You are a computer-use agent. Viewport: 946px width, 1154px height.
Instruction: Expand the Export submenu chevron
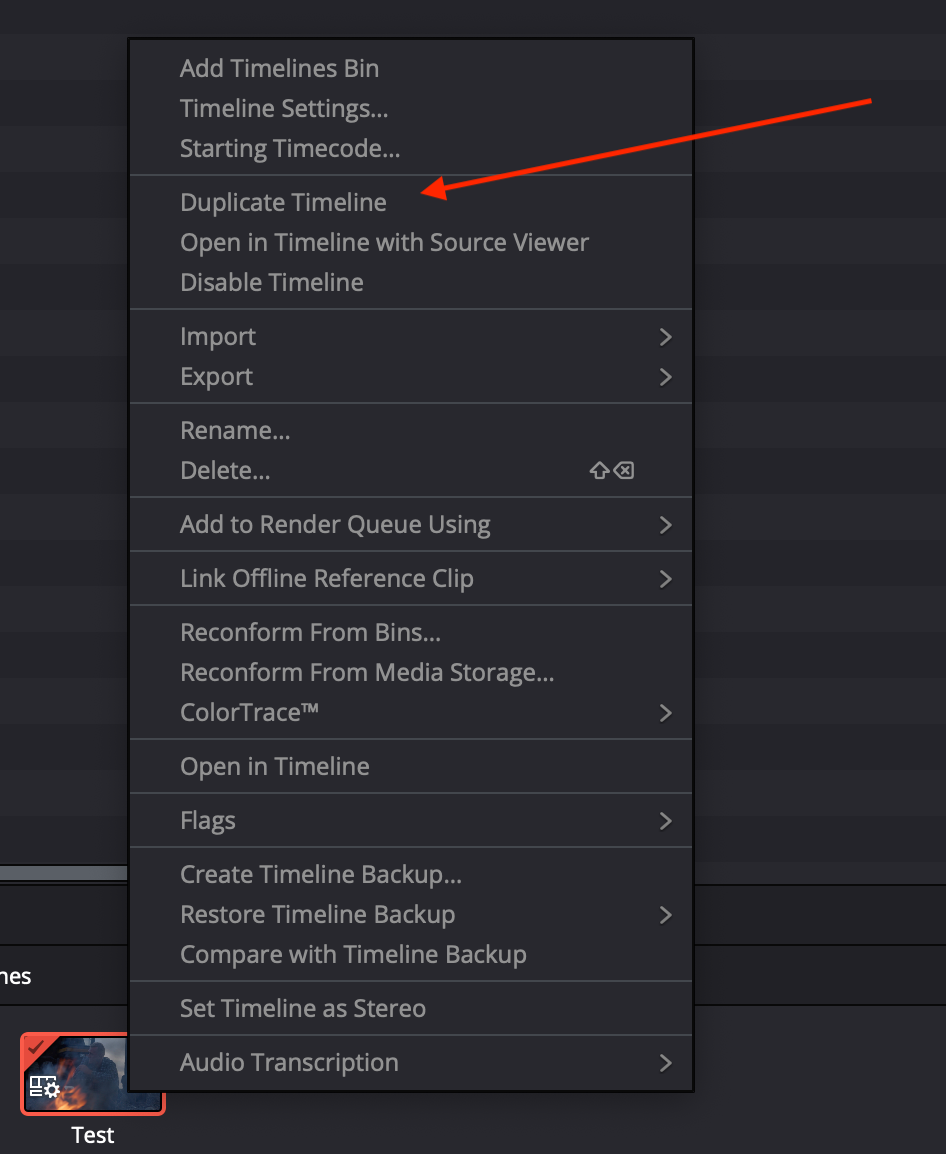coord(666,377)
